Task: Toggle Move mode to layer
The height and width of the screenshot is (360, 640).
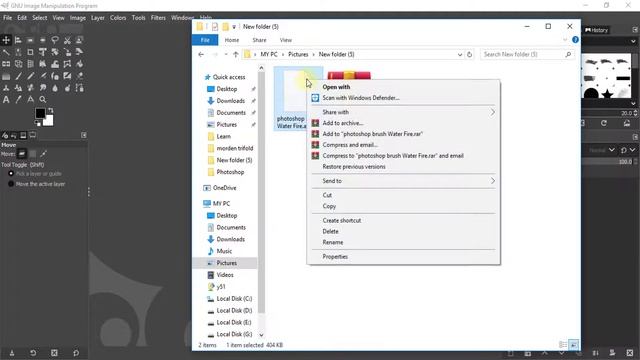Action: click(22, 154)
